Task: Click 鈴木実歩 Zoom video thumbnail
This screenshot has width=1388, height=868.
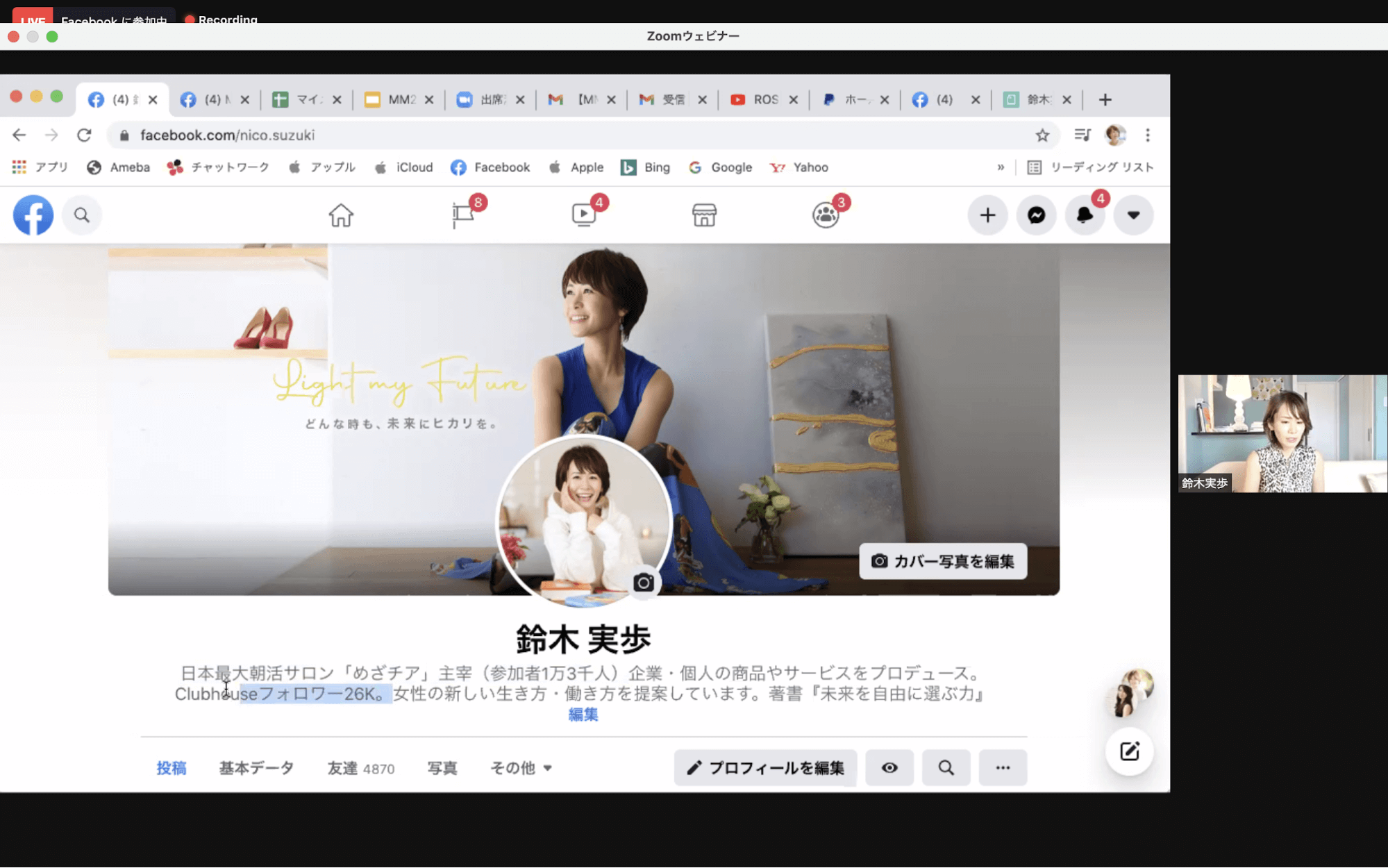Action: 1282,433
